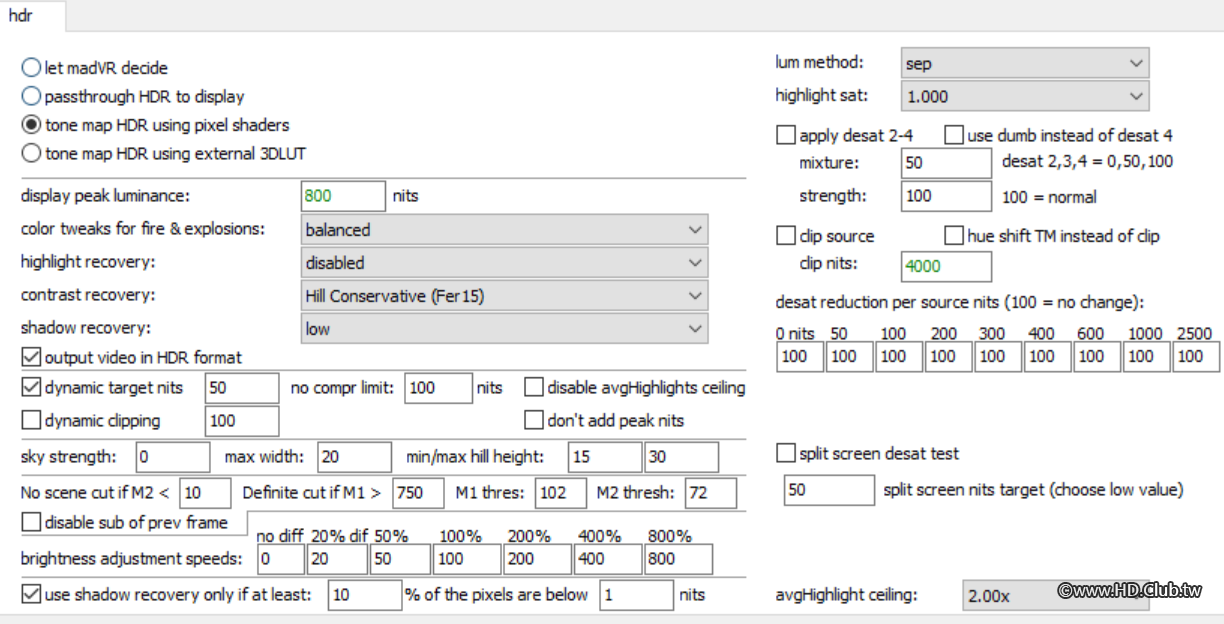Expand the highlight sat dropdown
This screenshot has height=624, width=1224.
point(1024,96)
